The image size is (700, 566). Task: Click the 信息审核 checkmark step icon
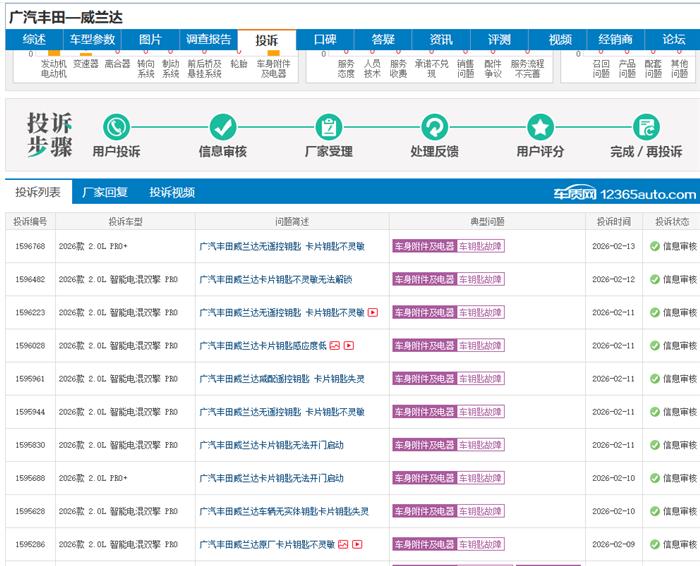tap(223, 128)
